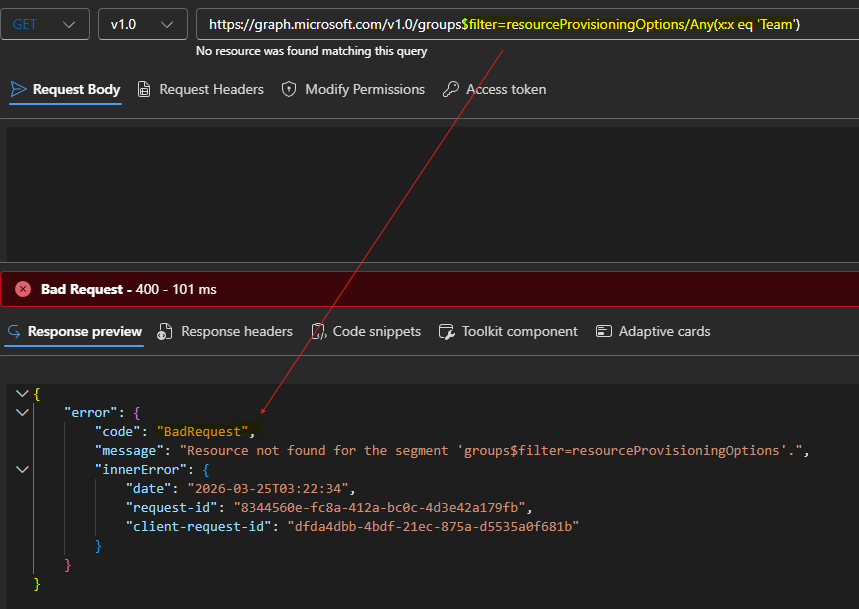Switch to the Response preview tab

tap(74, 331)
